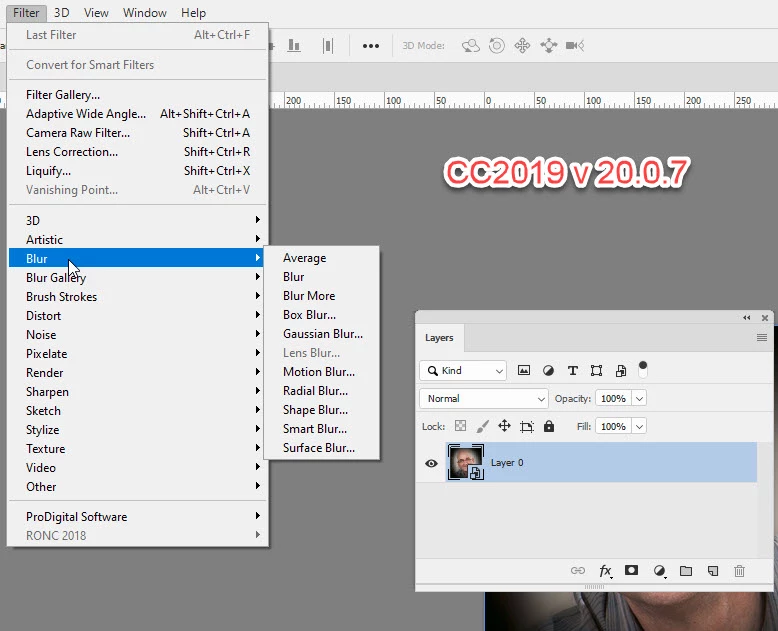This screenshot has height=631, width=778.
Task: Expand the Artistic submenu
Action: click(137, 239)
